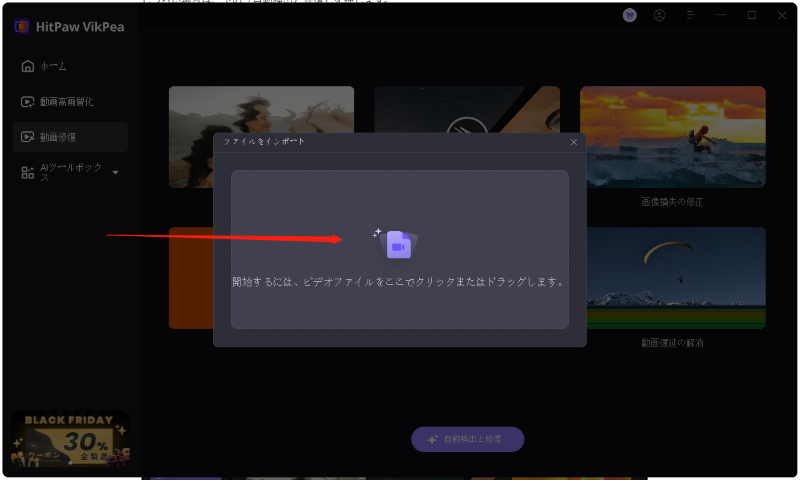Open the shopping cart icon
Viewport: 800px width, 480px height.
tap(629, 15)
